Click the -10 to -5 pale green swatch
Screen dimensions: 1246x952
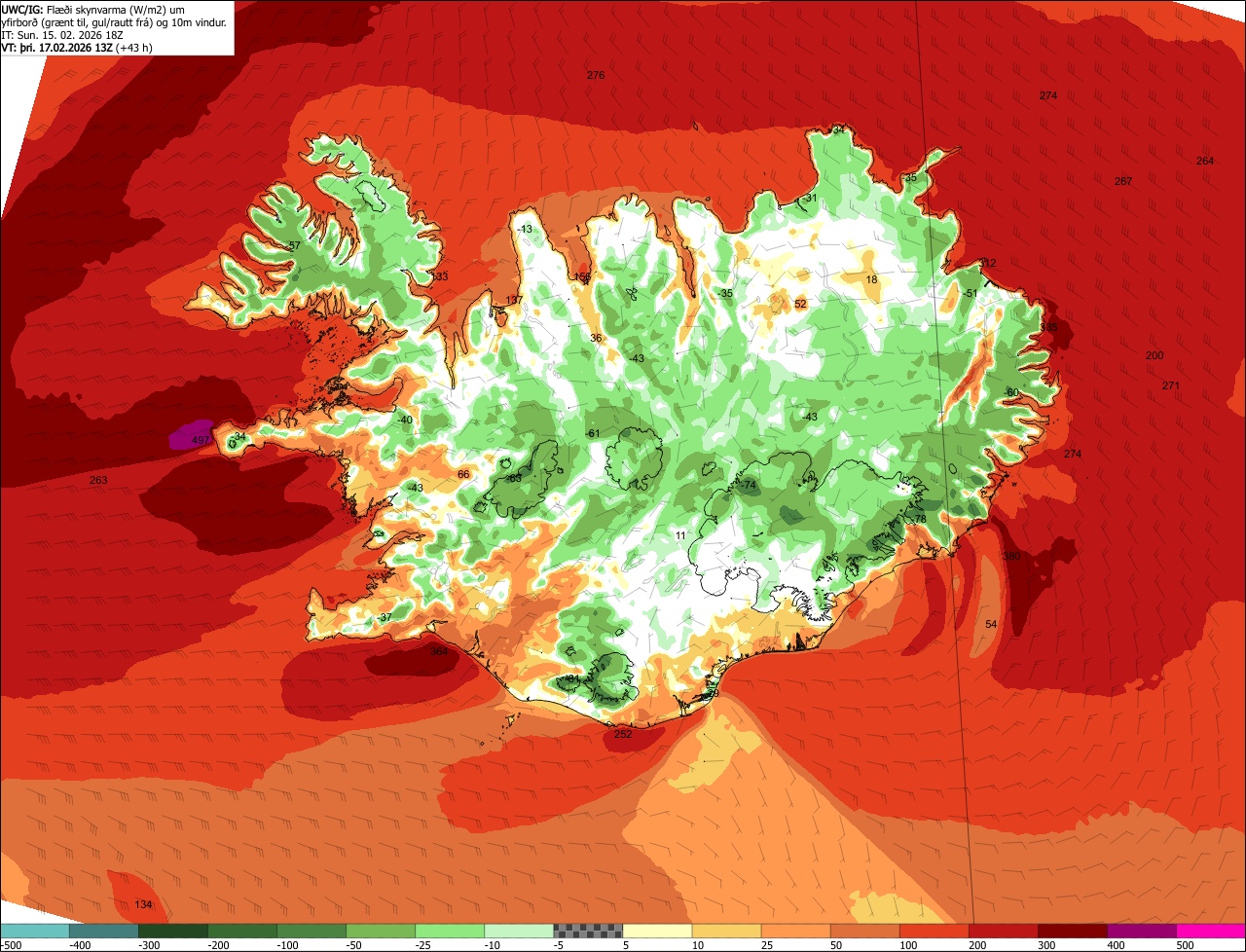pos(519,931)
